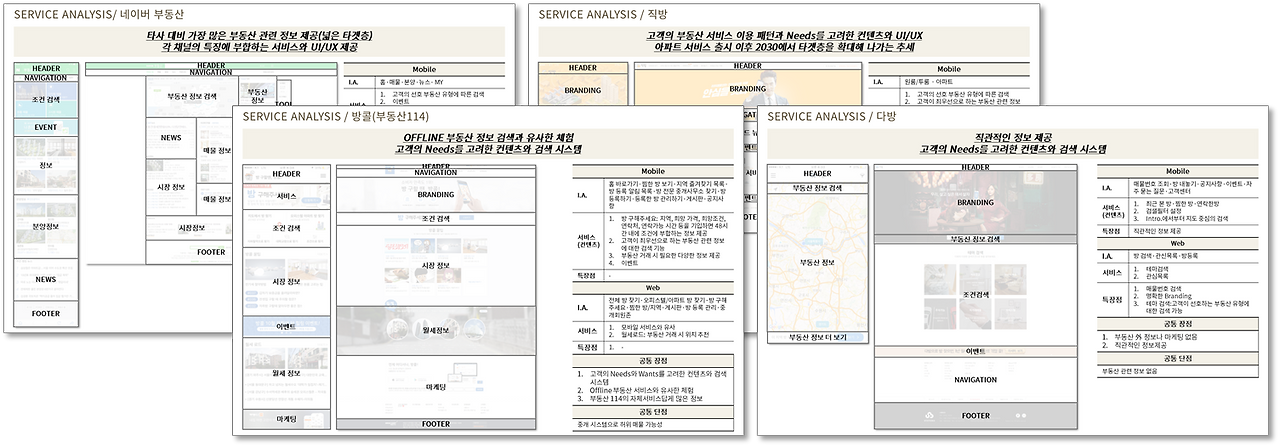Click the NAVIGATION block in the 다방 web wireframe
1280x447 pixels.
pos(975,380)
